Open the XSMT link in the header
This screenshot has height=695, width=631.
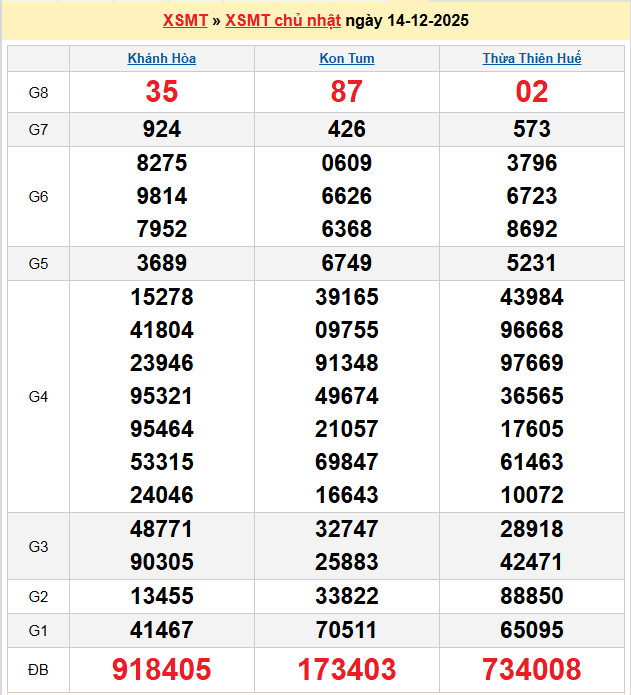tap(184, 20)
